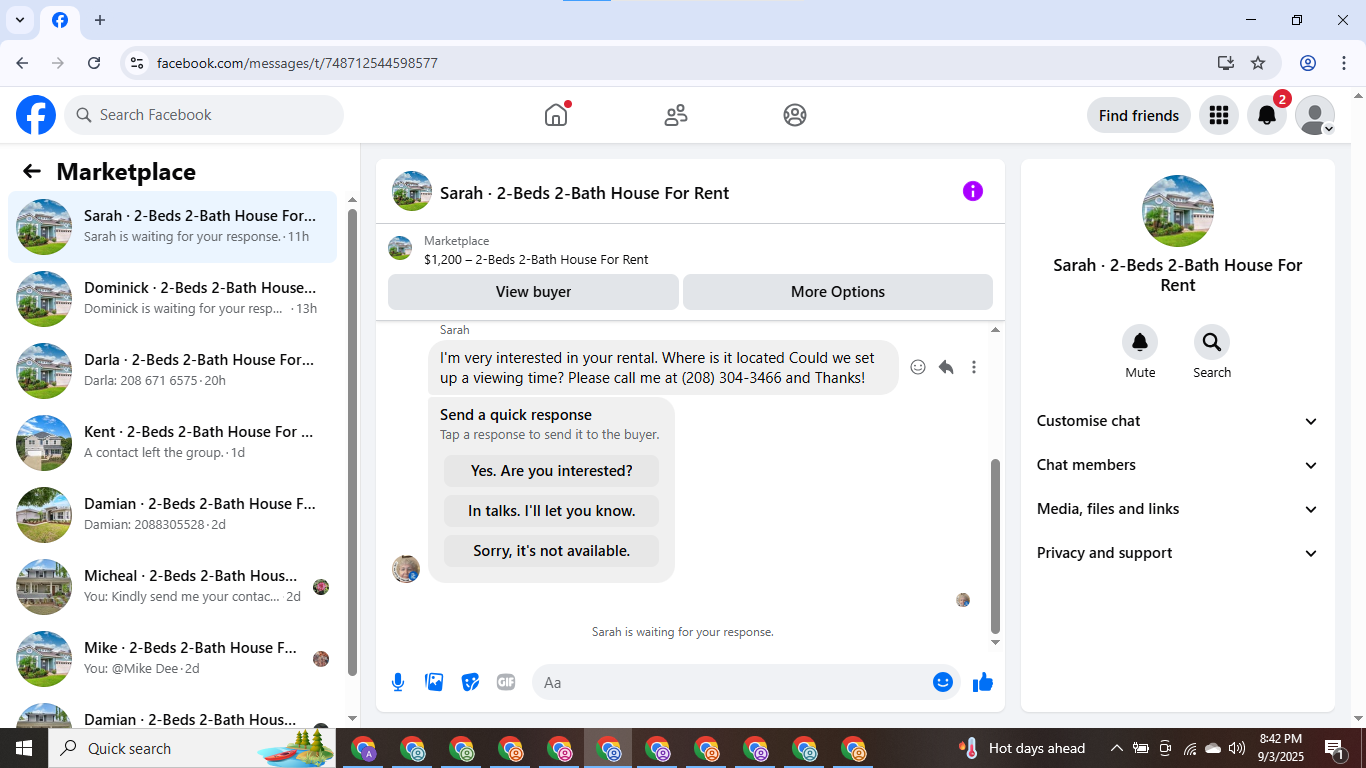This screenshot has width=1366, height=768.
Task: React to Sarah's message with emoji icon
Action: click(x=918, y=367)
